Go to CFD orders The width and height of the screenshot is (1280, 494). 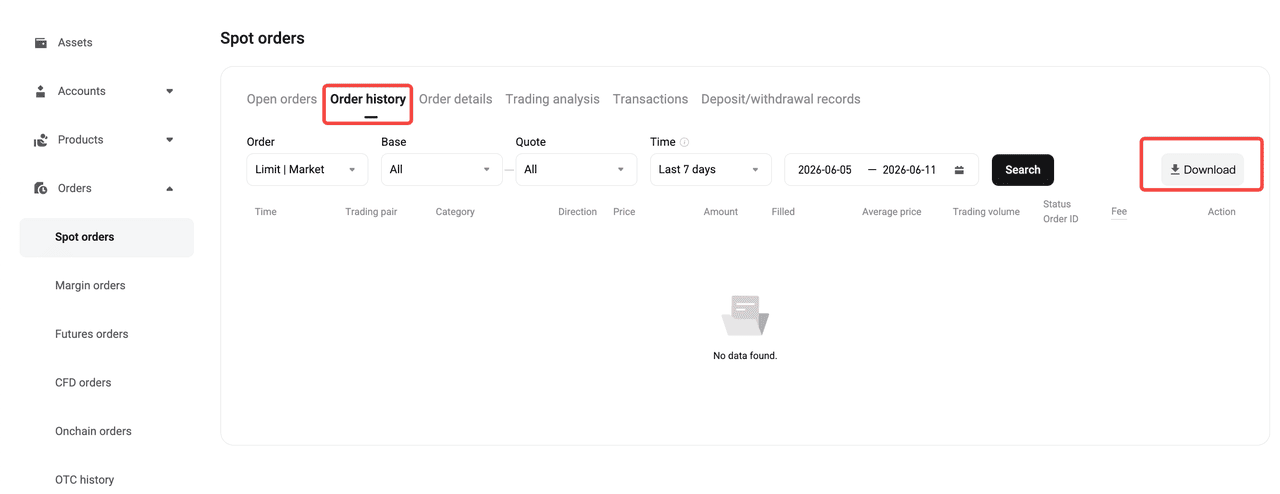[83, 383]
